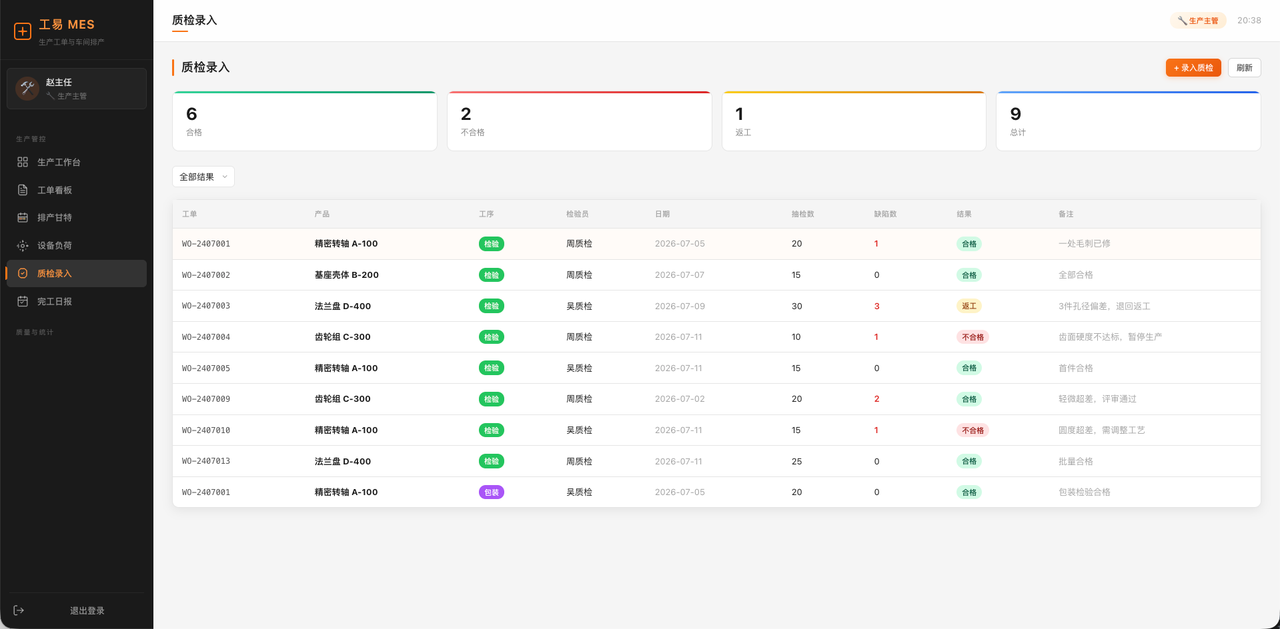The height and width of the screenshot is (629, 1280).
Task: Open the 全部结果 filter dropdown
Action: click(203, 177)
